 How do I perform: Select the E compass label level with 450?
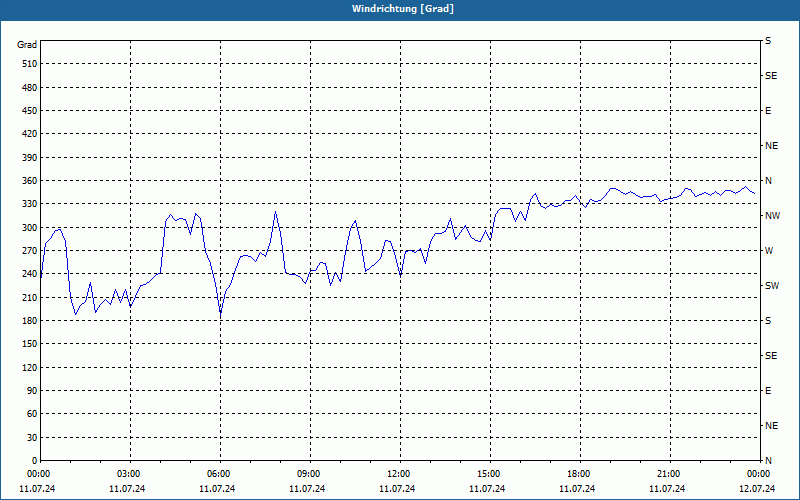click(768, 111)
